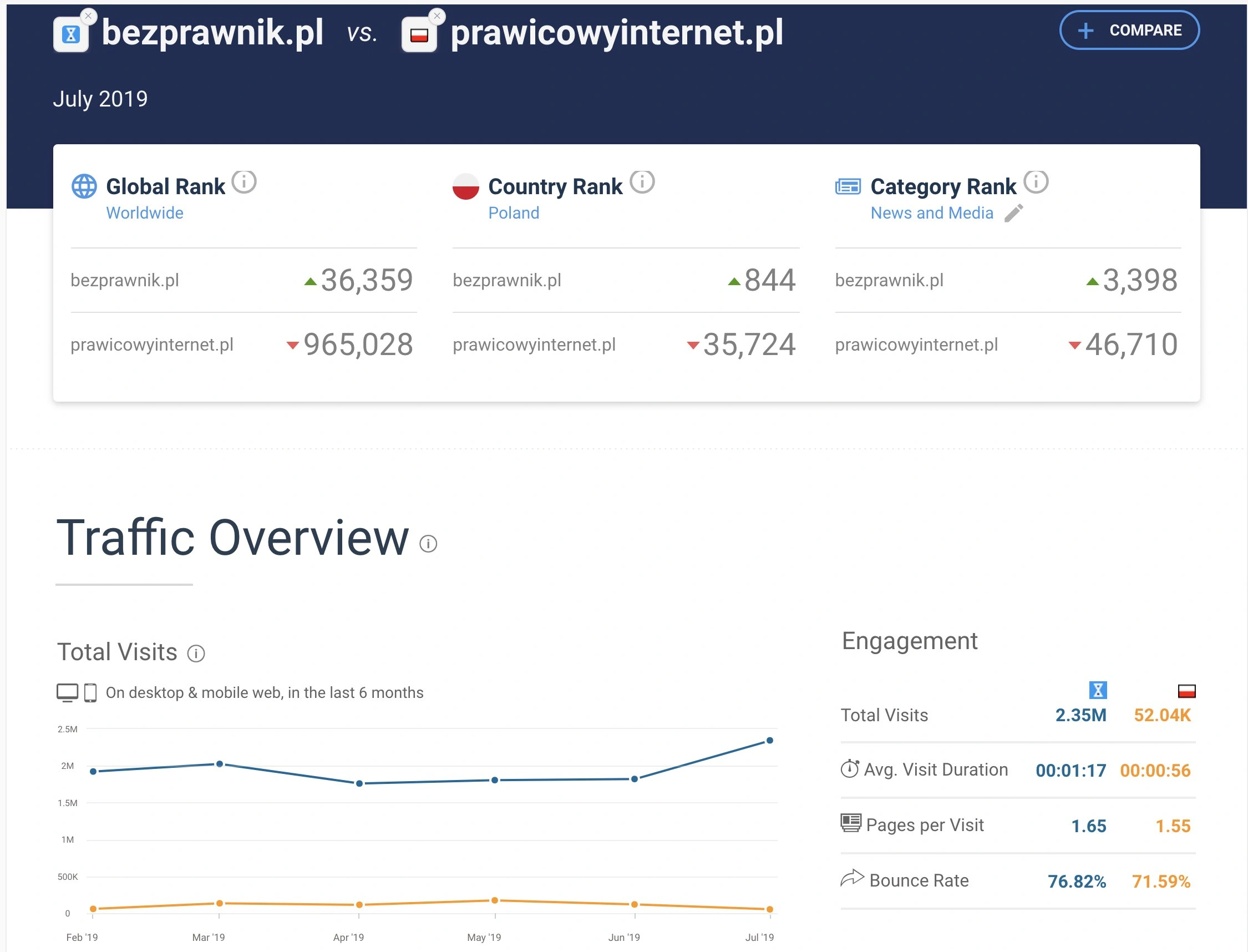
Task: Click the Poland flag icon
Action: pos(466,186)
